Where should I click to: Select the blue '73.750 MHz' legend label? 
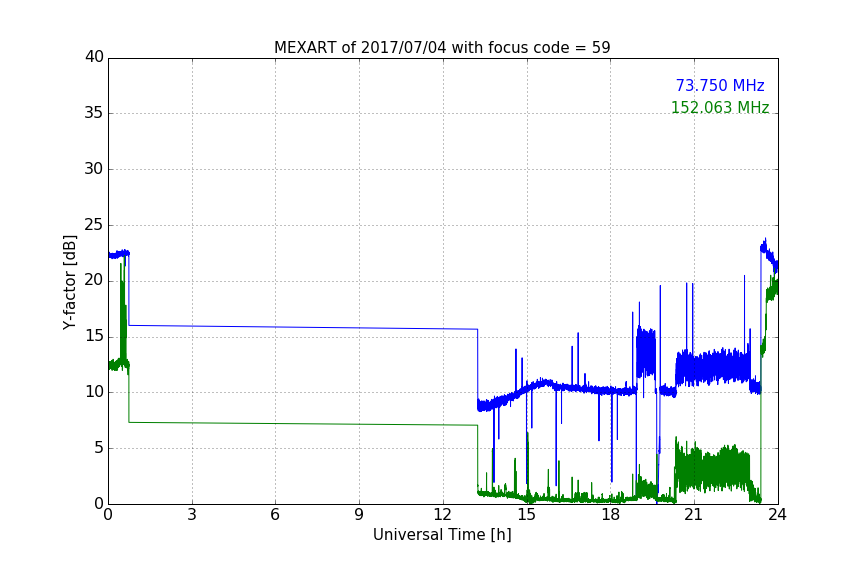(x=720, y=85)
